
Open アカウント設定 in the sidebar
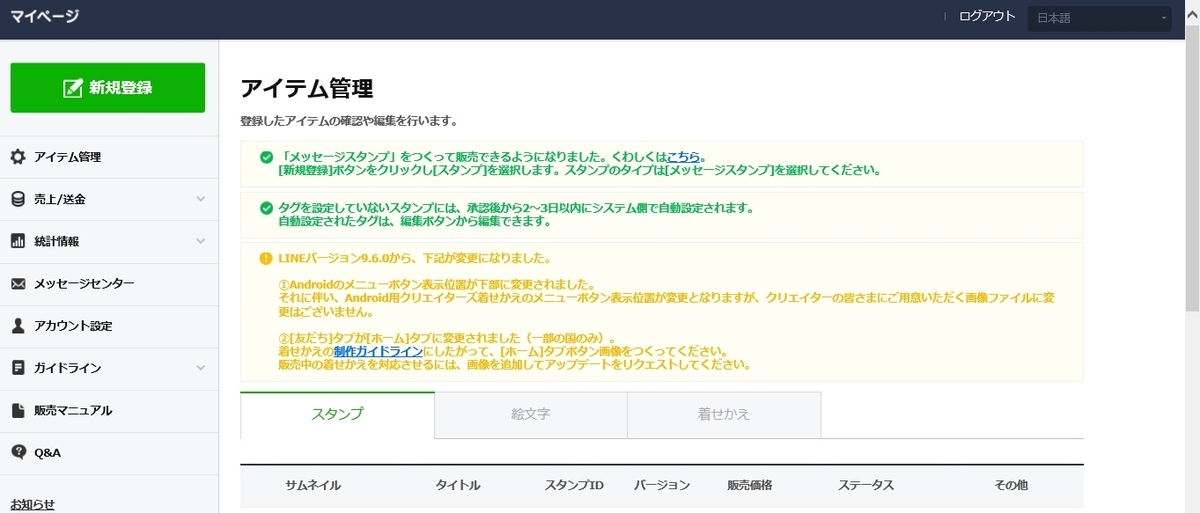tap(109, 326)
